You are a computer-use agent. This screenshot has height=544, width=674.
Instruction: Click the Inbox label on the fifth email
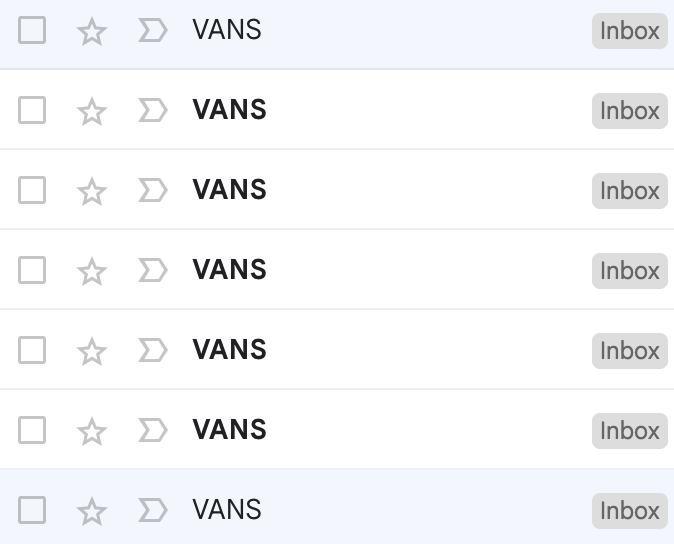point(629,351)
